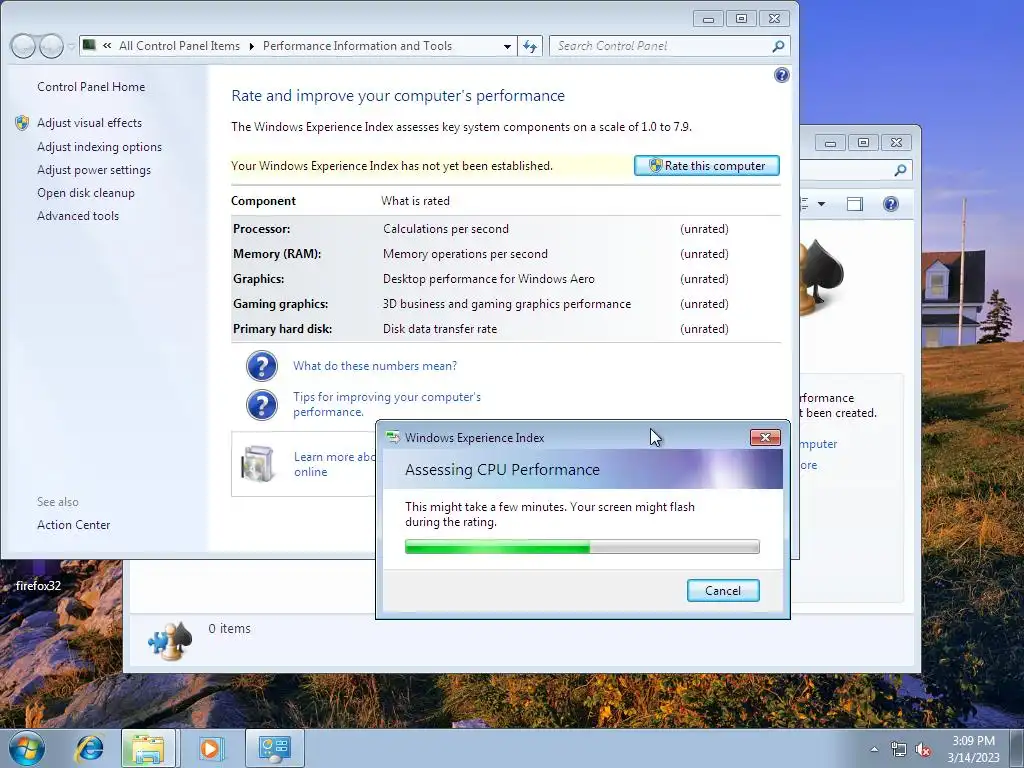This screenshot has width=1024, height=768.
Task: Click the chess piece icon in Games window details pane
Action: coord(170,641)
